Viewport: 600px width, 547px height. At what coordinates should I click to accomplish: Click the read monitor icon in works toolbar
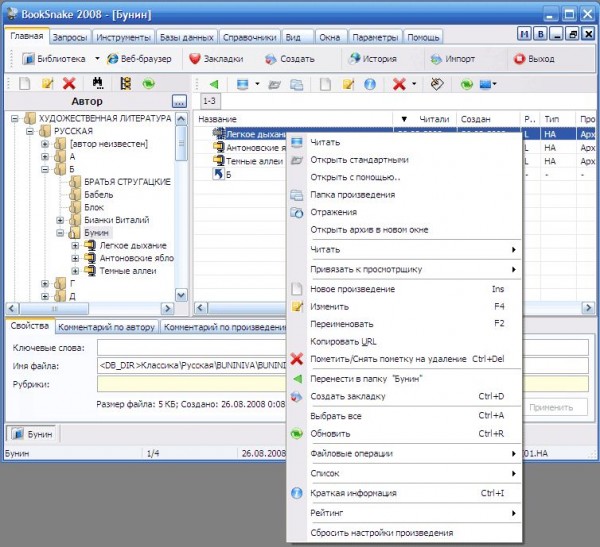[242, 84]
